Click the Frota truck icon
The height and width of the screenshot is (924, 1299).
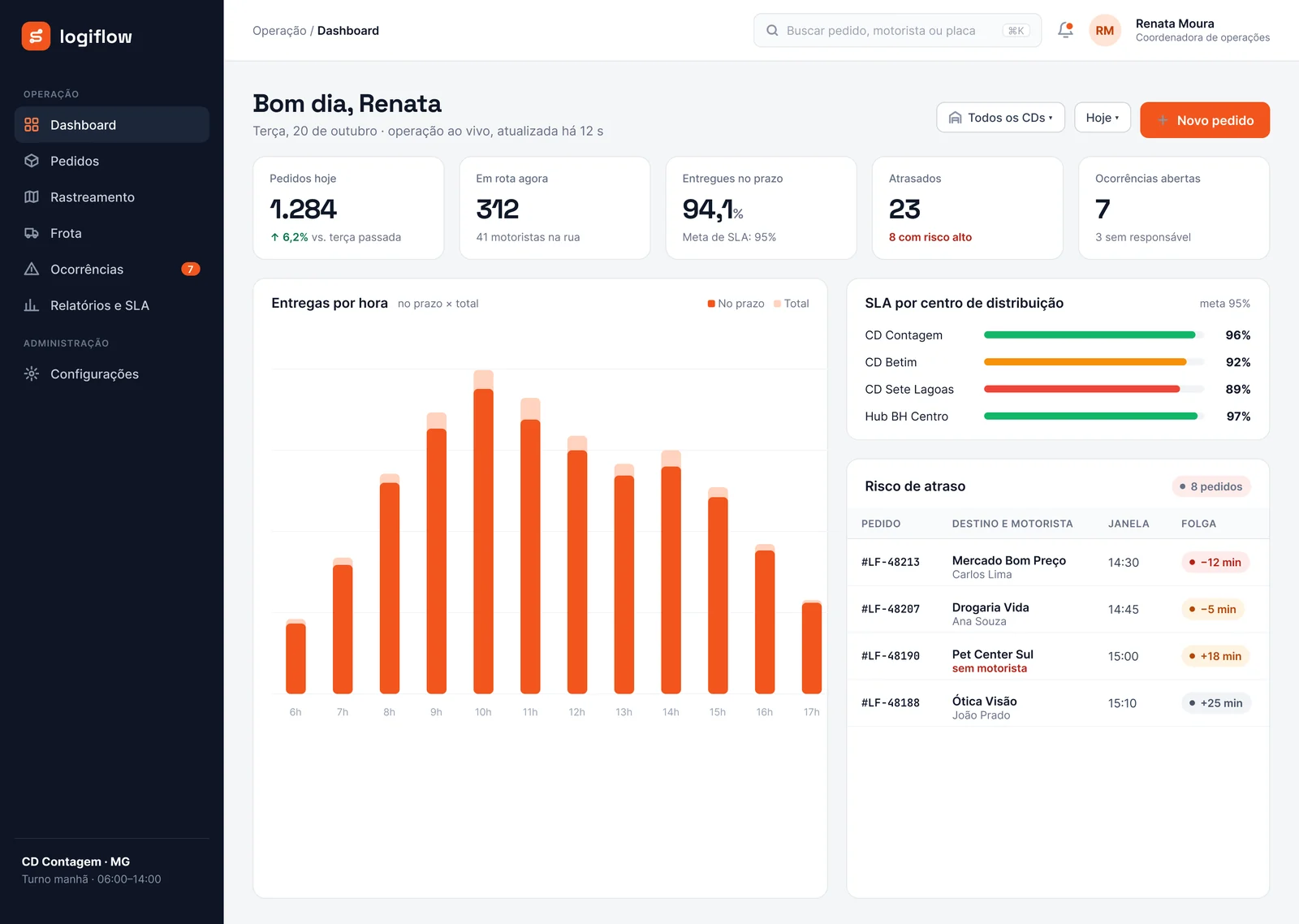click(32, 233)
